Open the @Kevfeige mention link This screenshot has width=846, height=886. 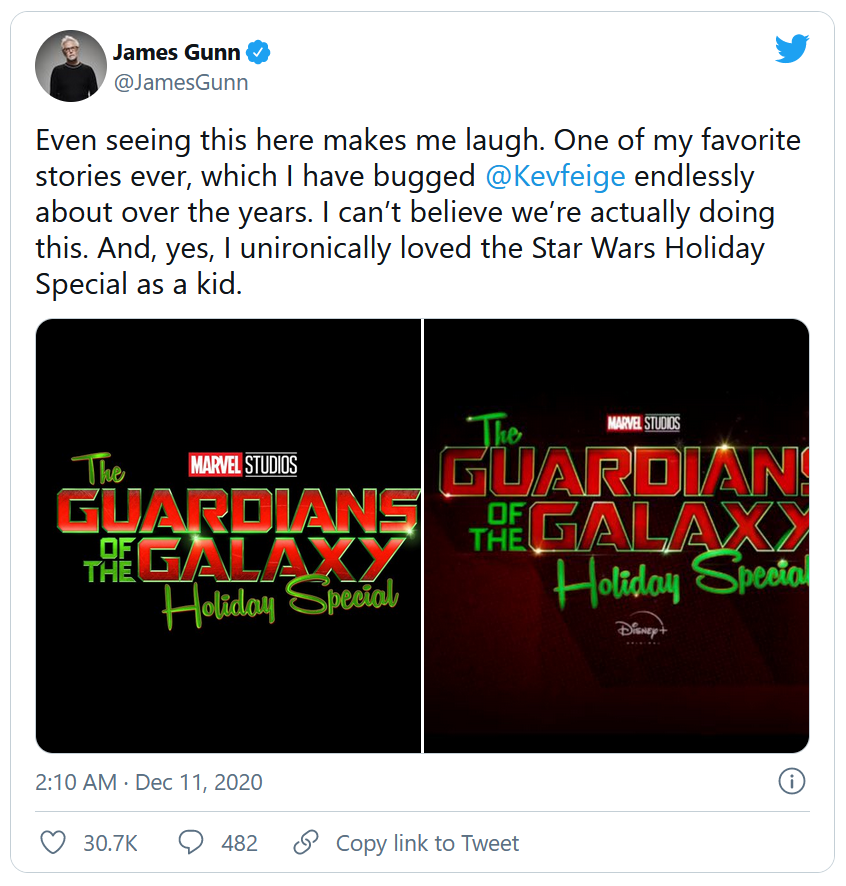(554, 177)
